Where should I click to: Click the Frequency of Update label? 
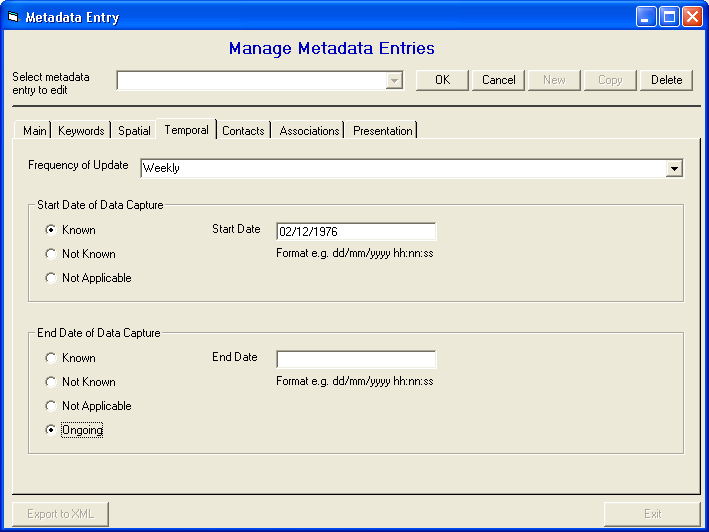[78, 165]
